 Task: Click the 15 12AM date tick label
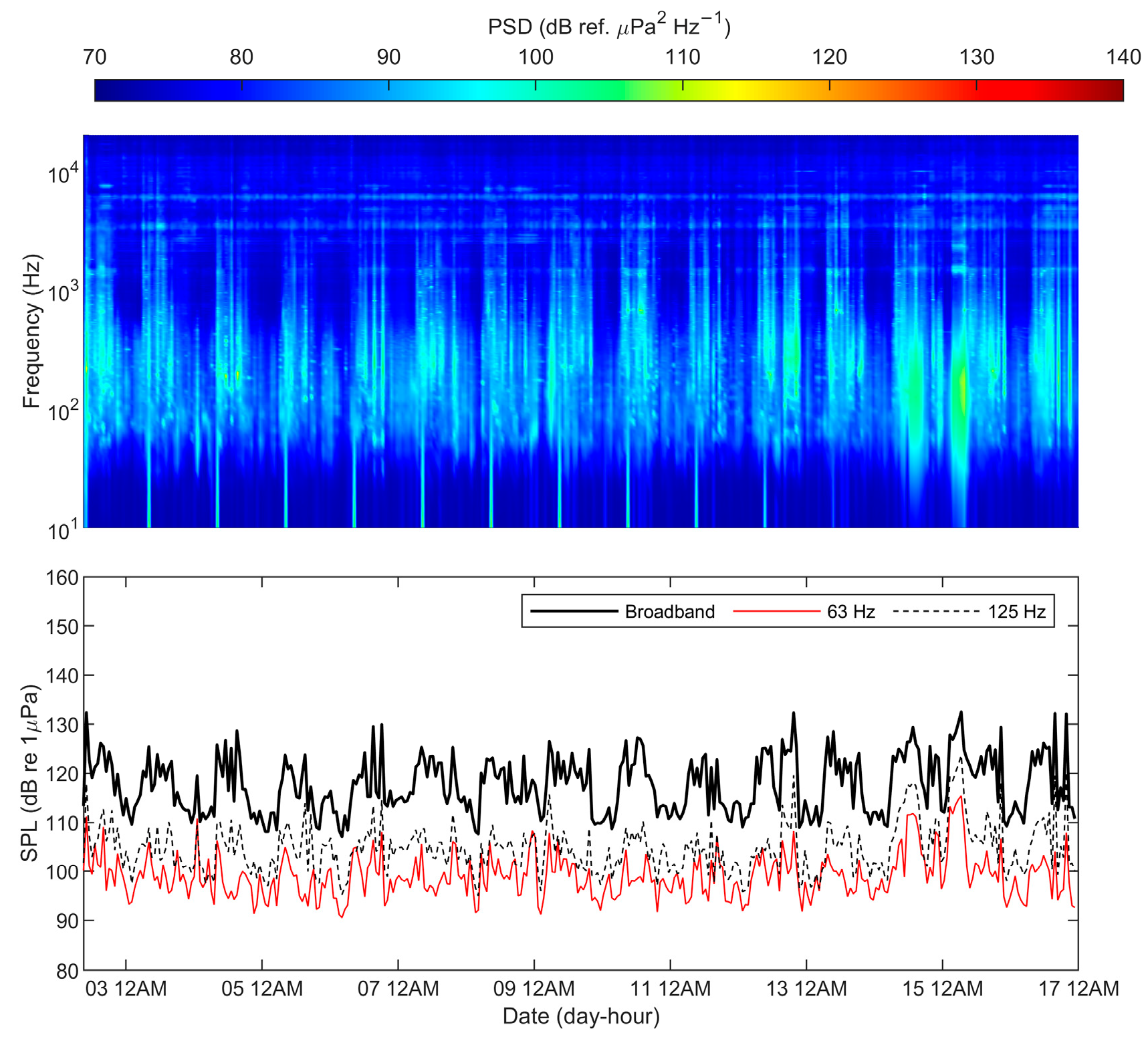point(942,989)
